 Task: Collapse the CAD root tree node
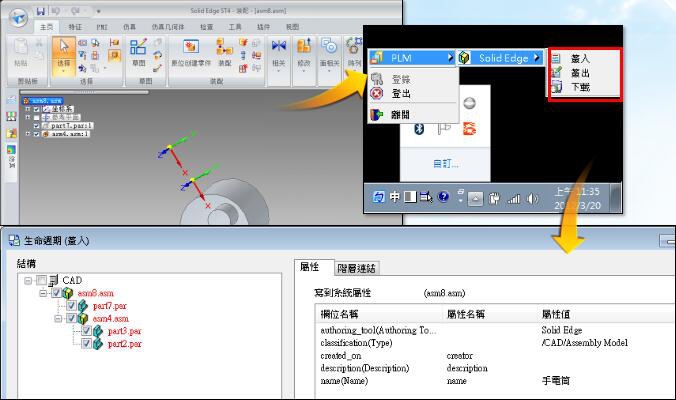pyautogui.click(x=28, y=280)
